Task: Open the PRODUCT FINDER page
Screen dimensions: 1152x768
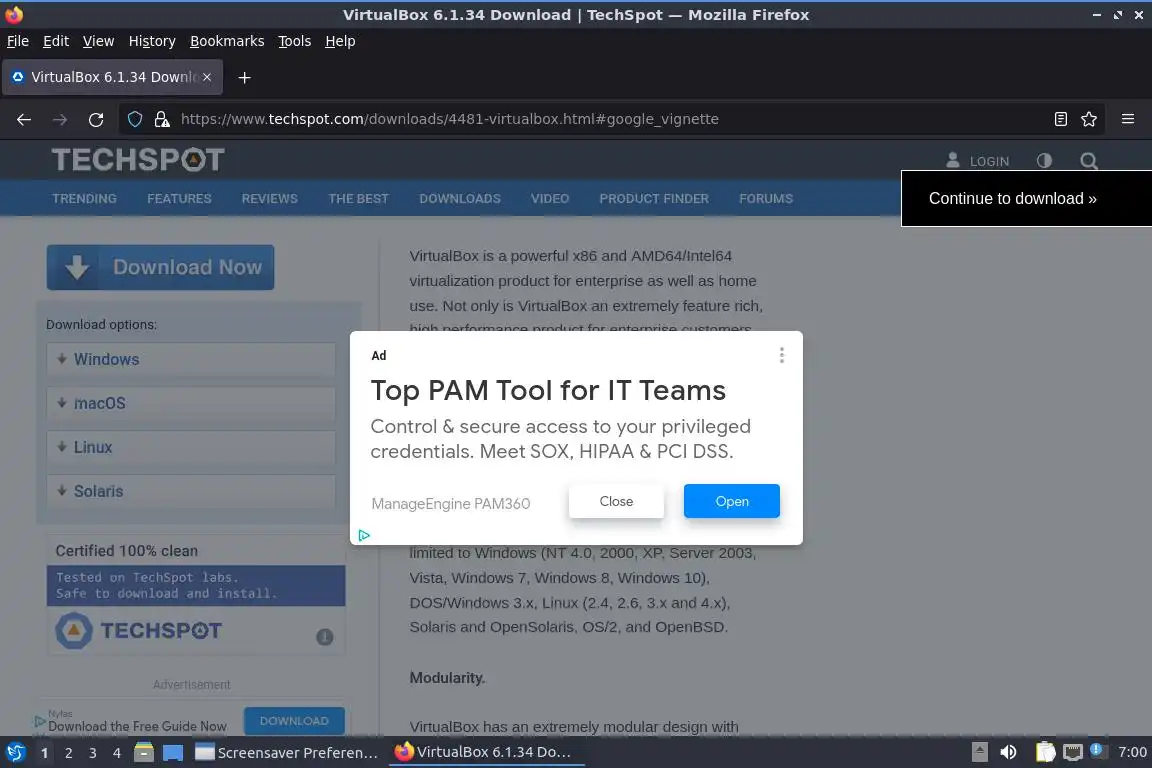Action: (x=654, y=198)
